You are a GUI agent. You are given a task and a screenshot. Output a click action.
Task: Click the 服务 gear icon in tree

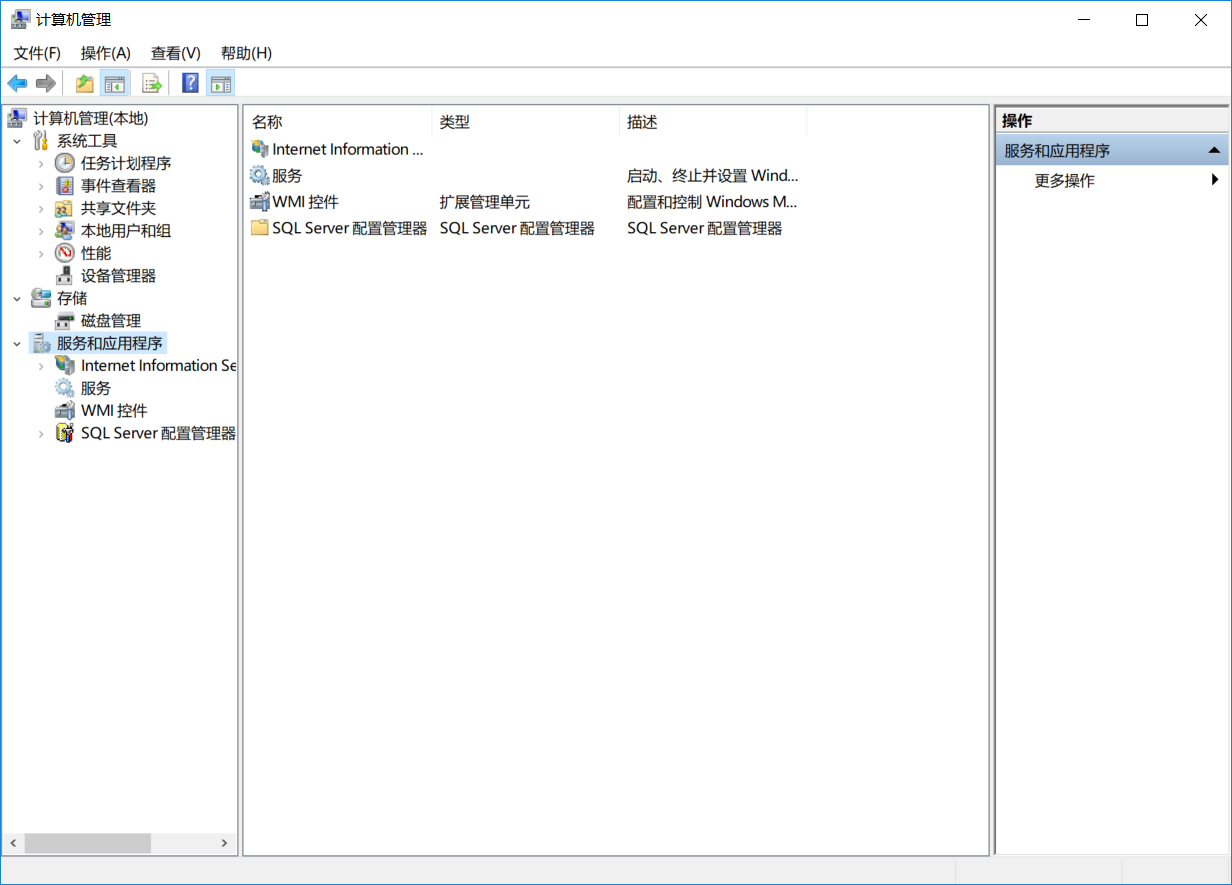[65, 388]
